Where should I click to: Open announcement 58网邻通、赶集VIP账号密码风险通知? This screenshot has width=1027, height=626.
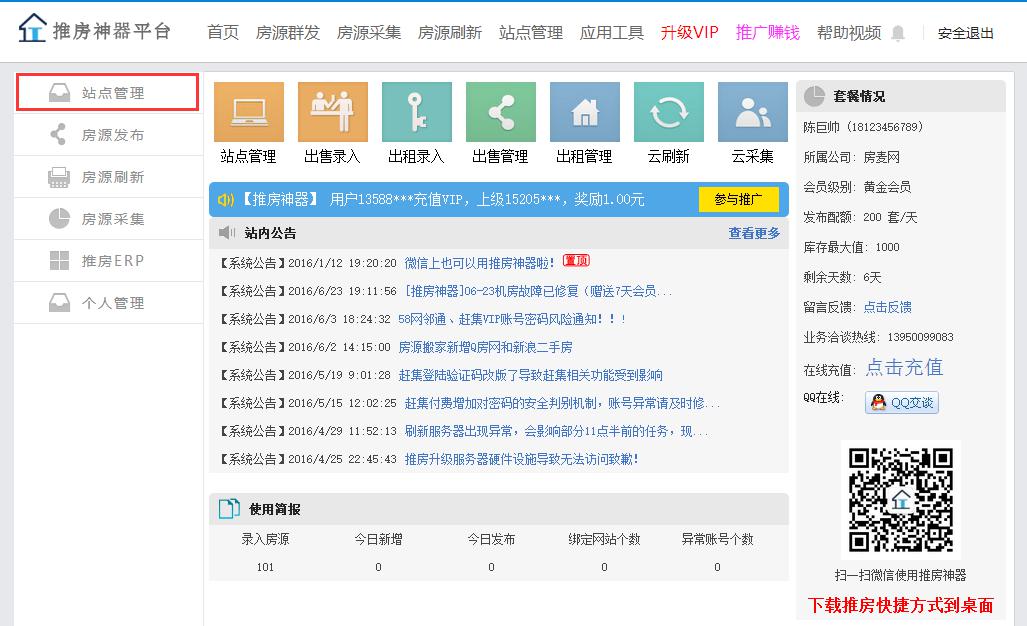pyautogui.click(x=513, y=319)
